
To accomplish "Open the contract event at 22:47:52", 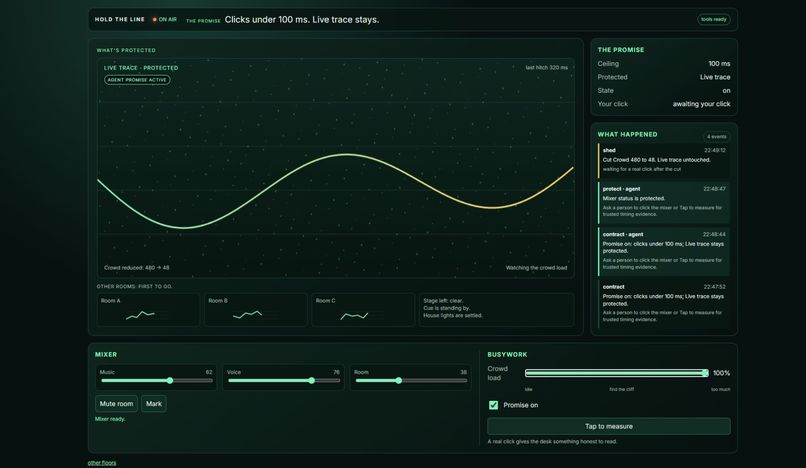I will (x=664, y=303).
